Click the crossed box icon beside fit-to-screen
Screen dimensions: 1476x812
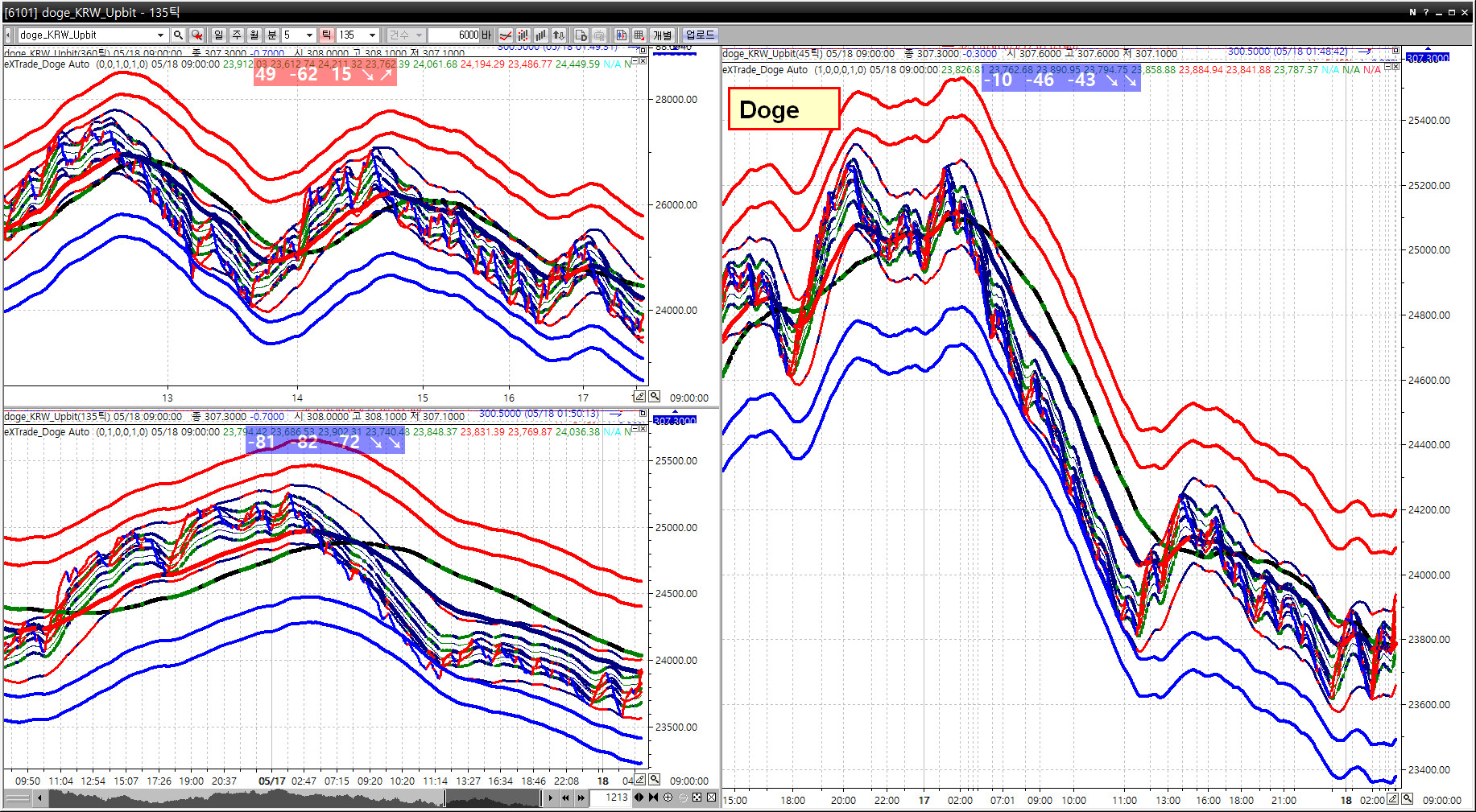(x=712, y=798)
